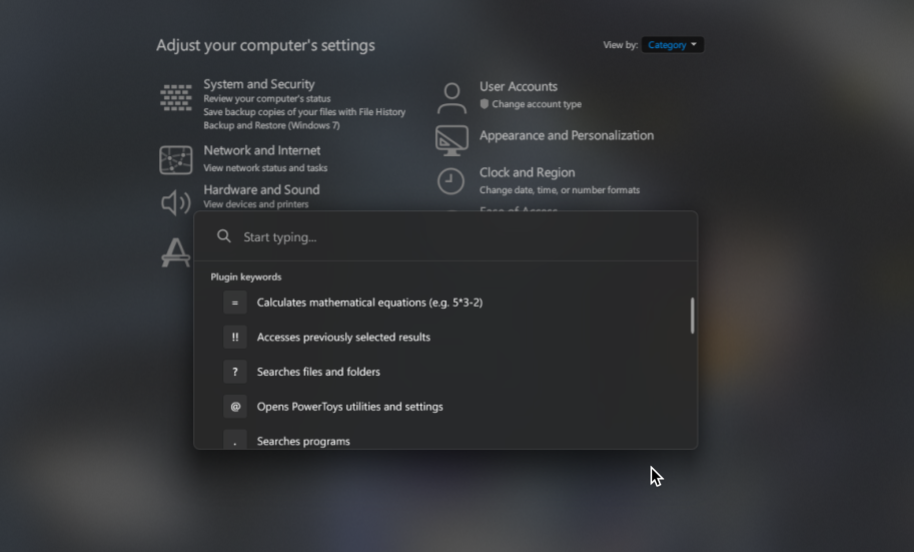Click the search magnifier icon
The width and height of the screenshot is (914, 552).
click(x=224, y=236)
